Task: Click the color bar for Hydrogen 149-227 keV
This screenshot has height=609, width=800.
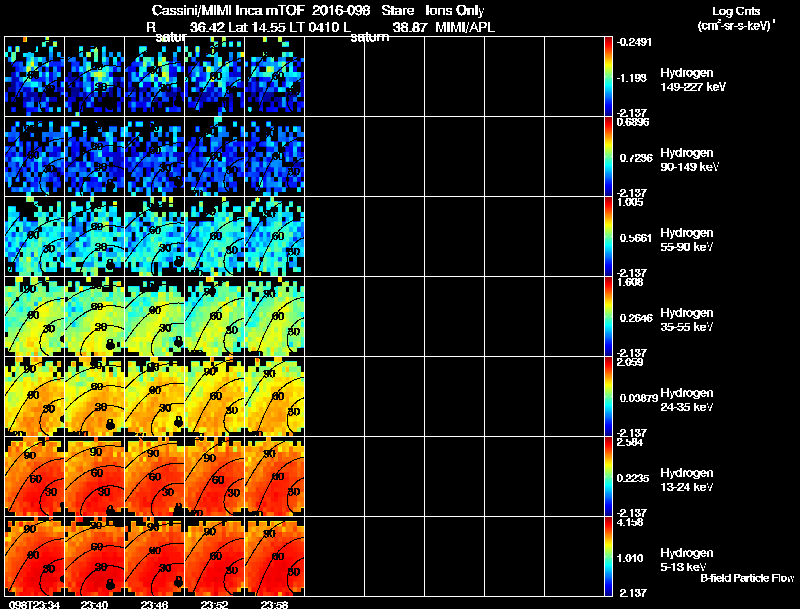Action: pos(608,77)
